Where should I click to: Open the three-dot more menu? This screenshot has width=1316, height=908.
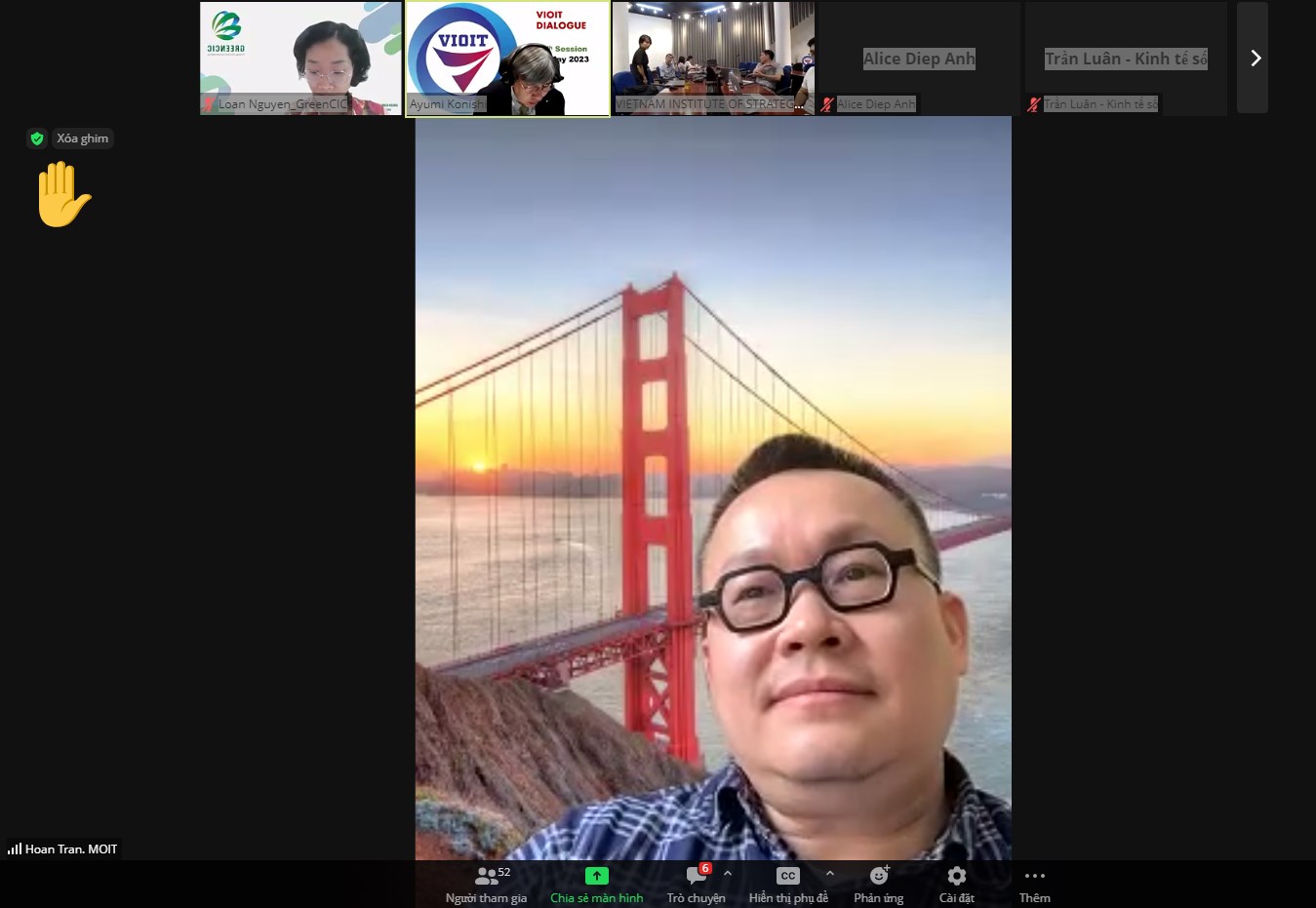point(1034,876)
